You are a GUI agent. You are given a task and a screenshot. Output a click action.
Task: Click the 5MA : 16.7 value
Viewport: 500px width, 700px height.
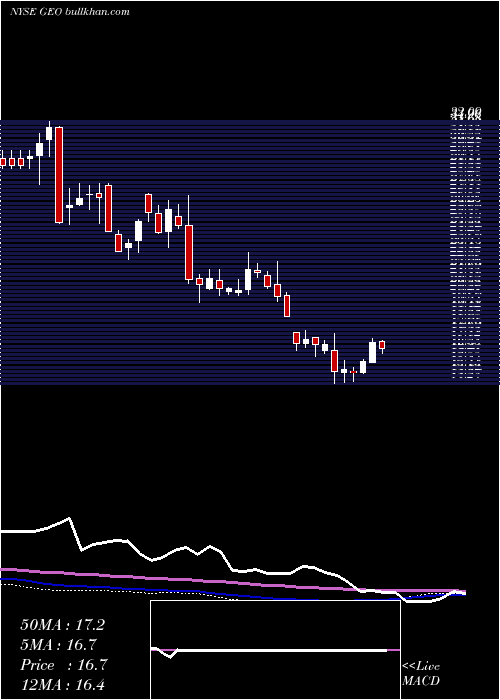(59, 645)
